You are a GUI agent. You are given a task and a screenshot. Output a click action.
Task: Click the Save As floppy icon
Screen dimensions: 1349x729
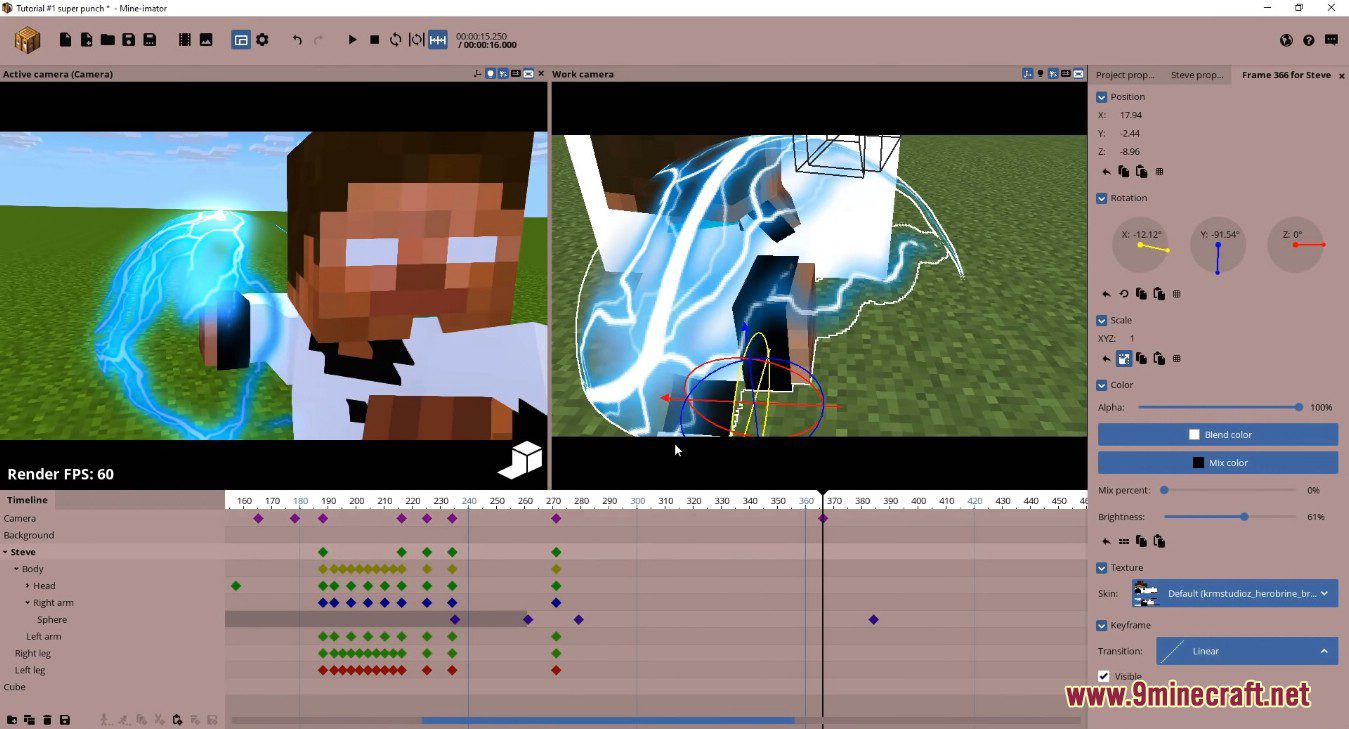(149, 40)
